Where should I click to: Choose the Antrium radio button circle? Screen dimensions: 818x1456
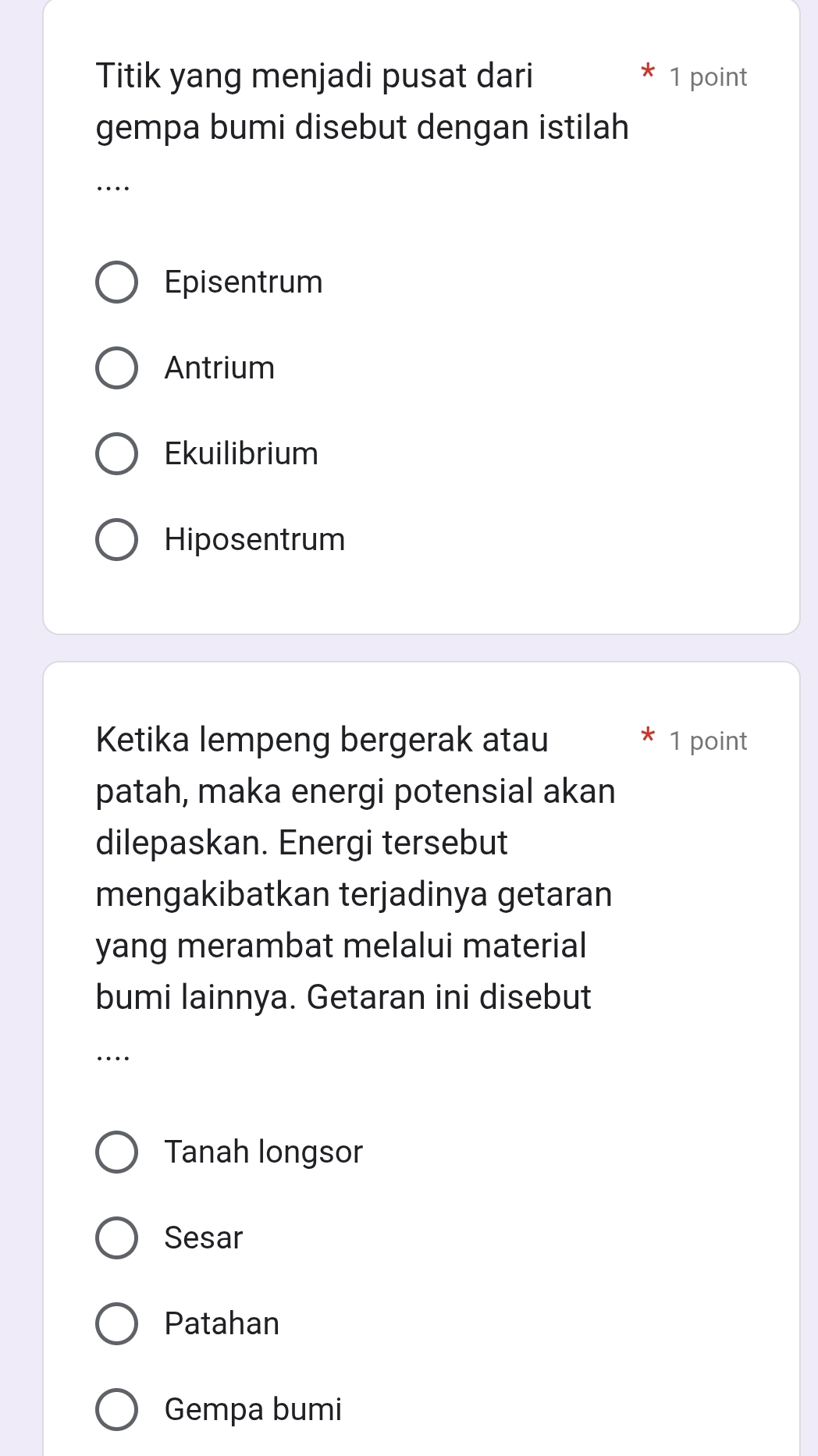[x=116, y=368]
